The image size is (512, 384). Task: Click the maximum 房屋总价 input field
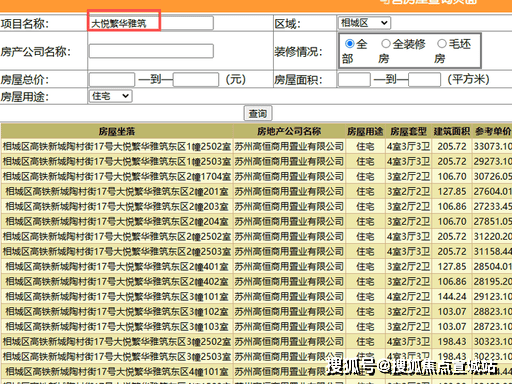point(196,80)
